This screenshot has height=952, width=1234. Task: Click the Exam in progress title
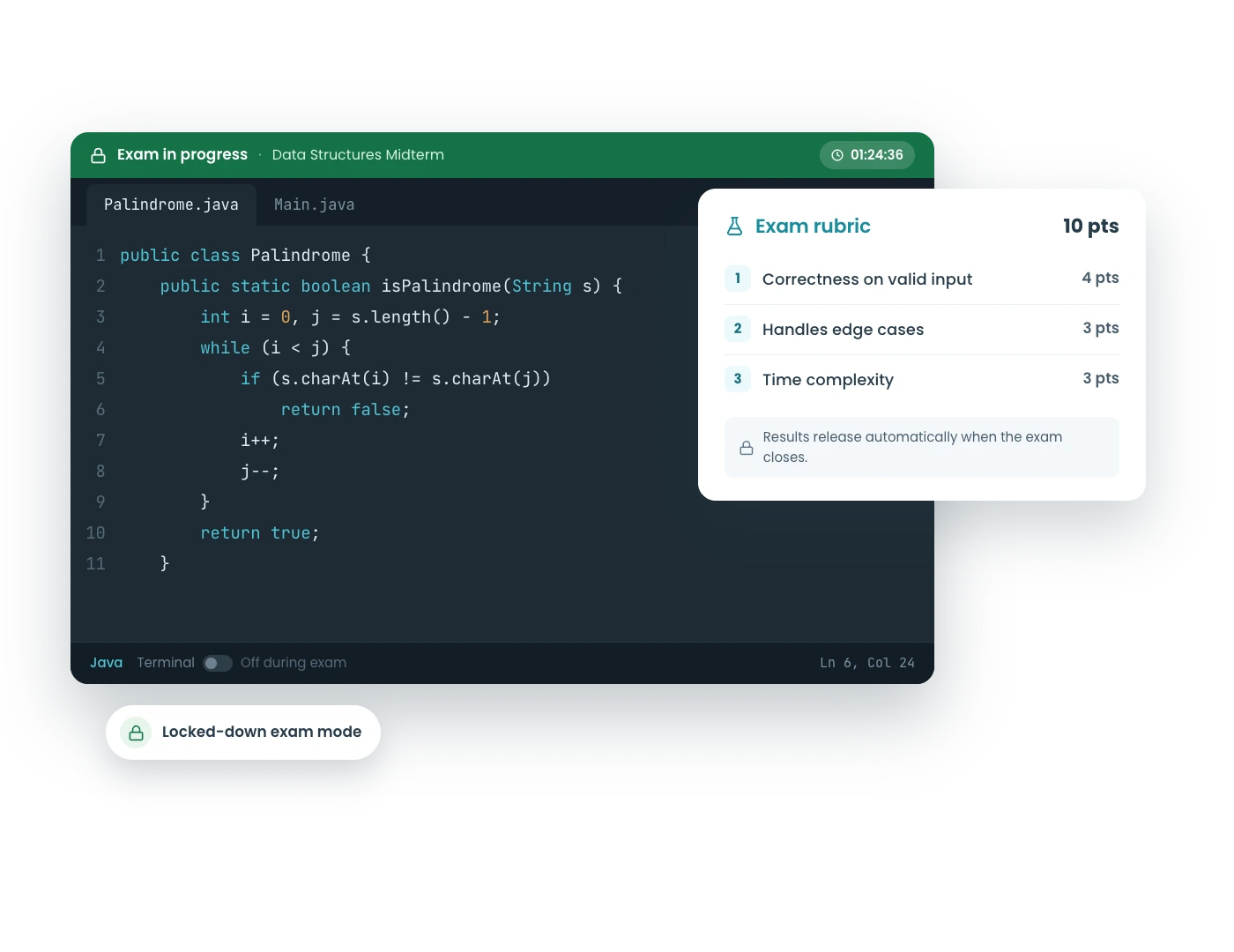pyautogui.click(x=182, y=155)
